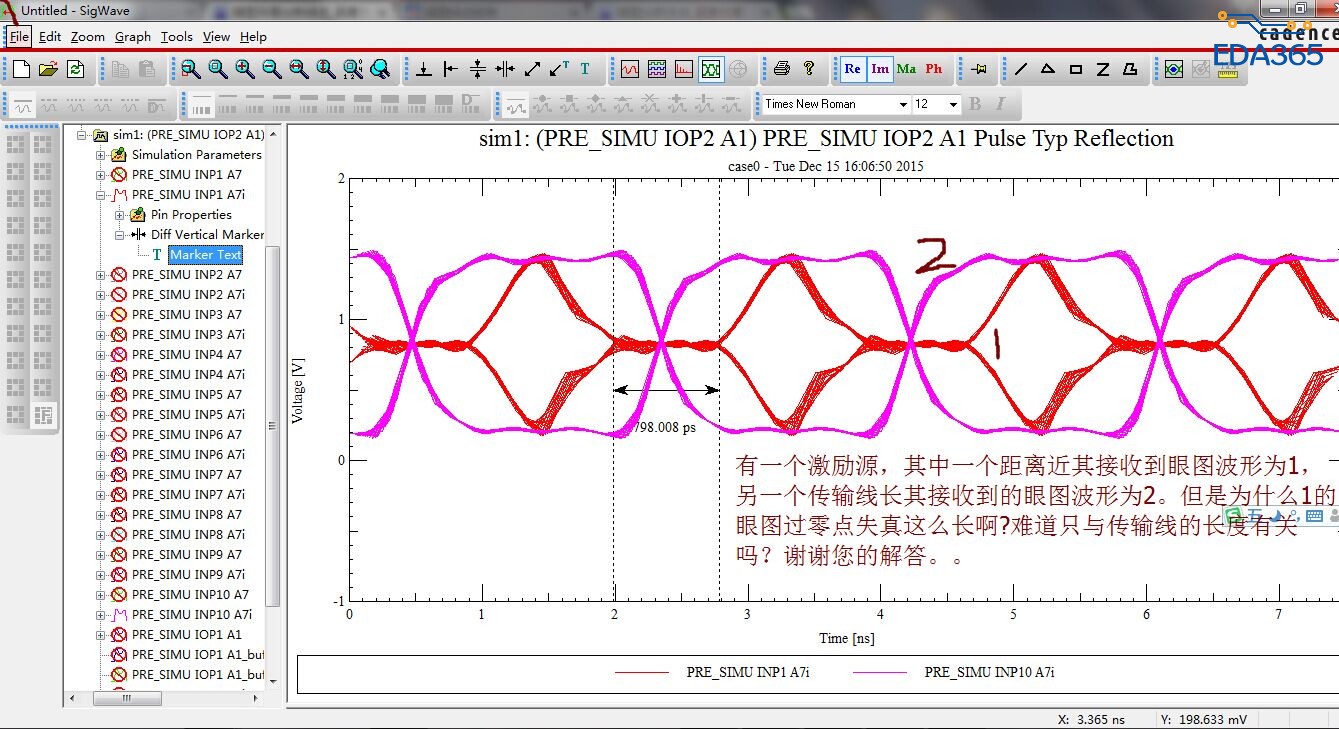Open the font name dropdown
Image resolution: width=1339 pixels, height=729 pixels.
(903, 104)
